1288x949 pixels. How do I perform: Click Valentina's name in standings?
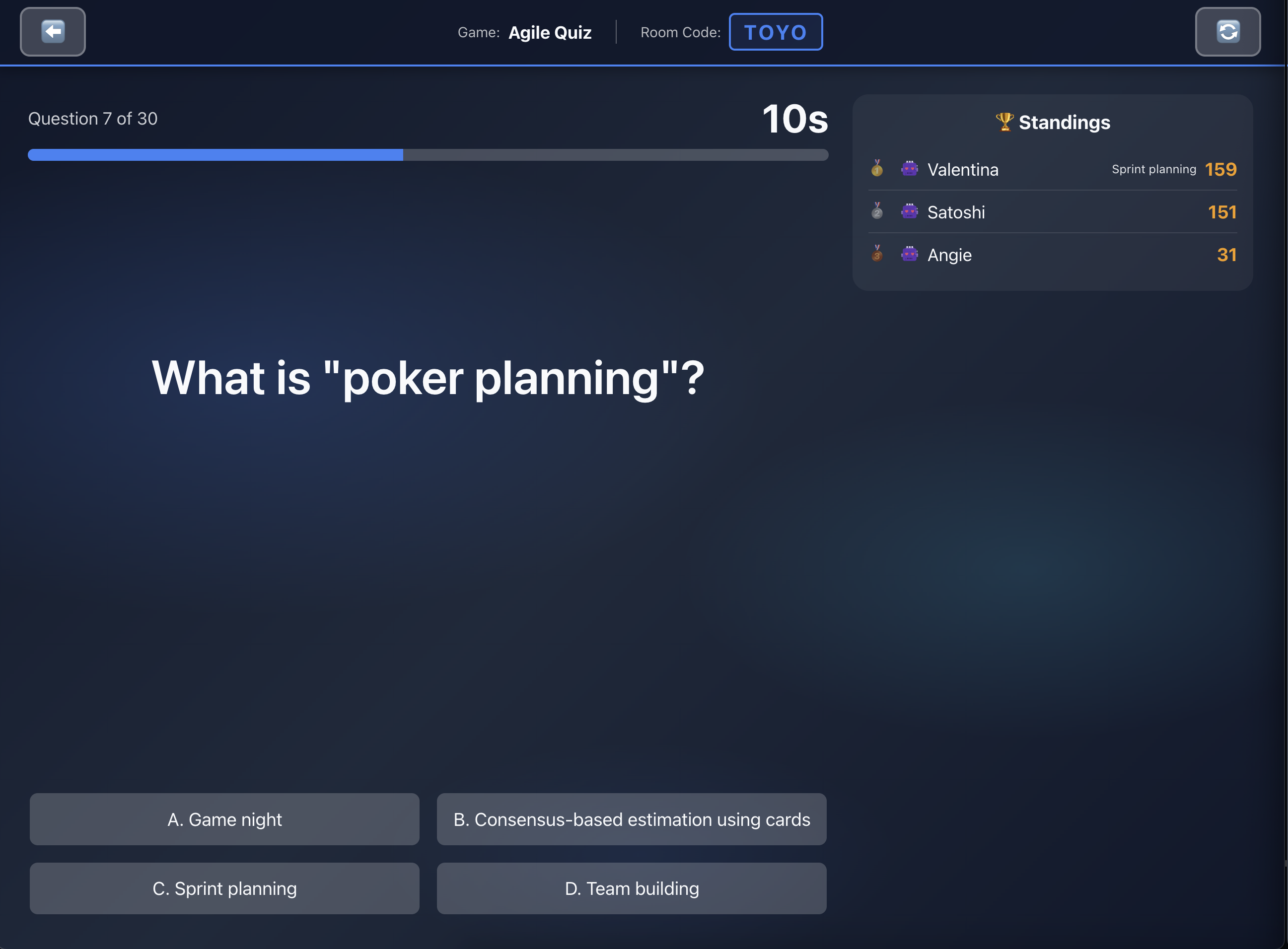(963, 169)
